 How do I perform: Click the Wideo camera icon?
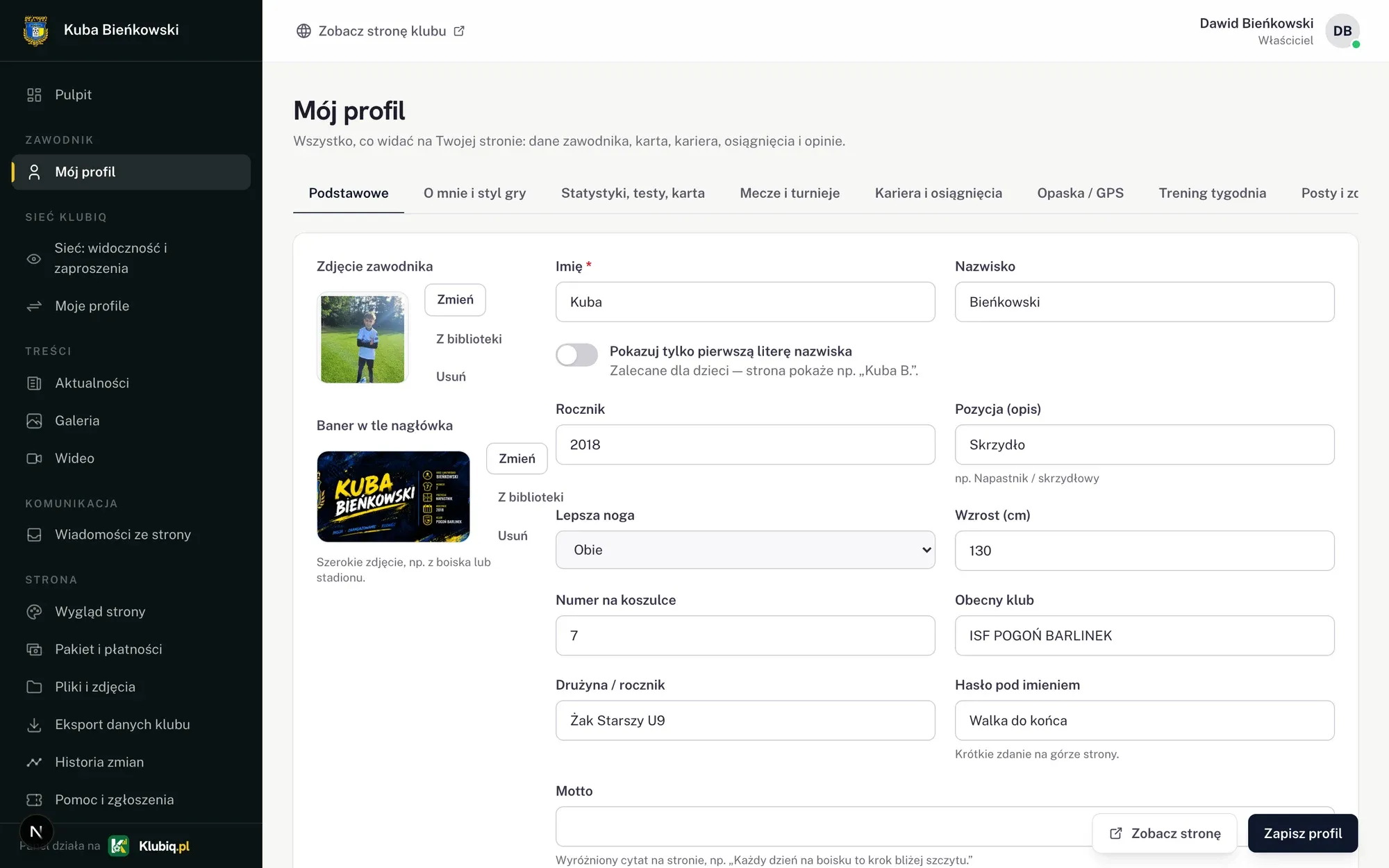(34, 458)
